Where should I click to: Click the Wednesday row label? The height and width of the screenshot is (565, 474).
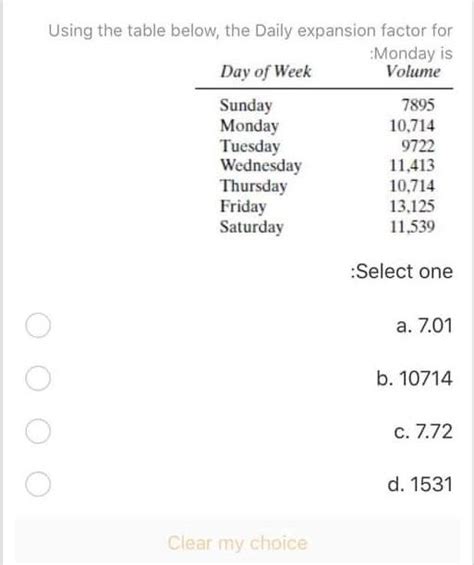pyautogui.click(x=261, y=165)
